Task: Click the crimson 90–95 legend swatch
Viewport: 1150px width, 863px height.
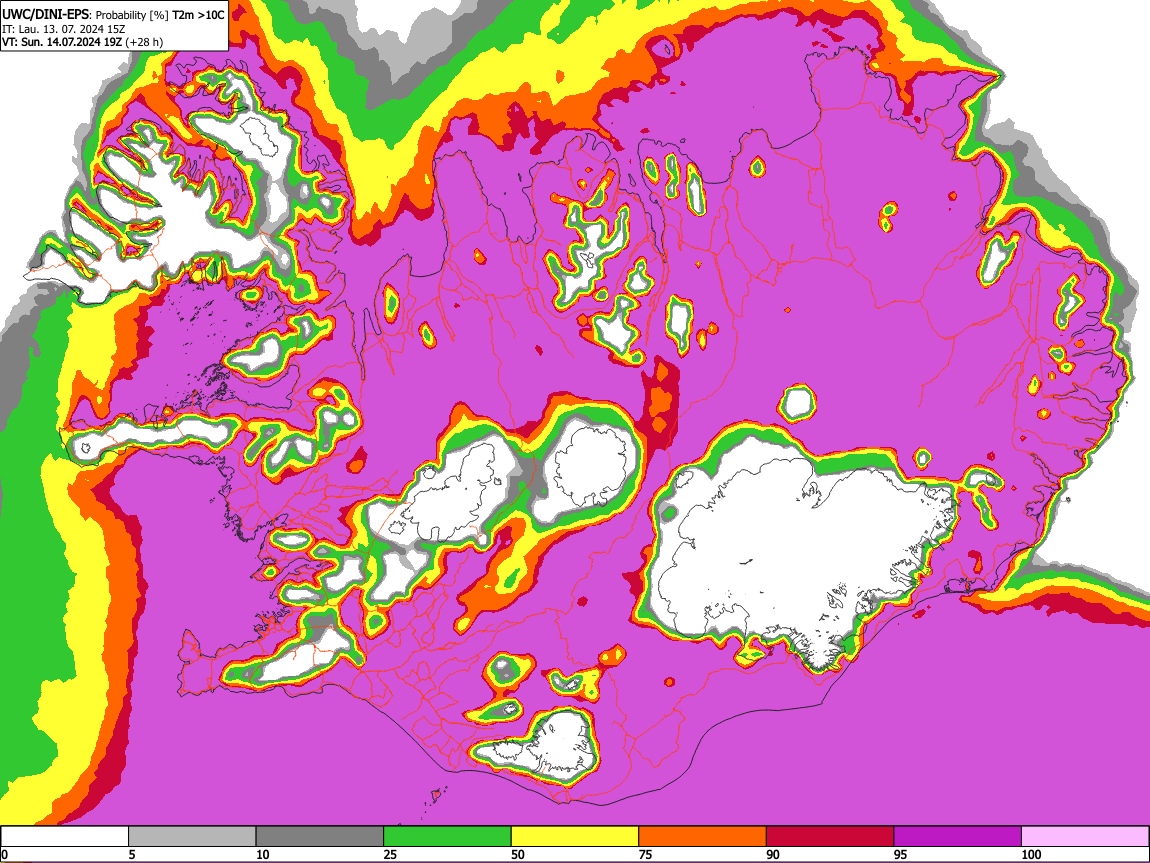Action: click(x=830, y=837)
